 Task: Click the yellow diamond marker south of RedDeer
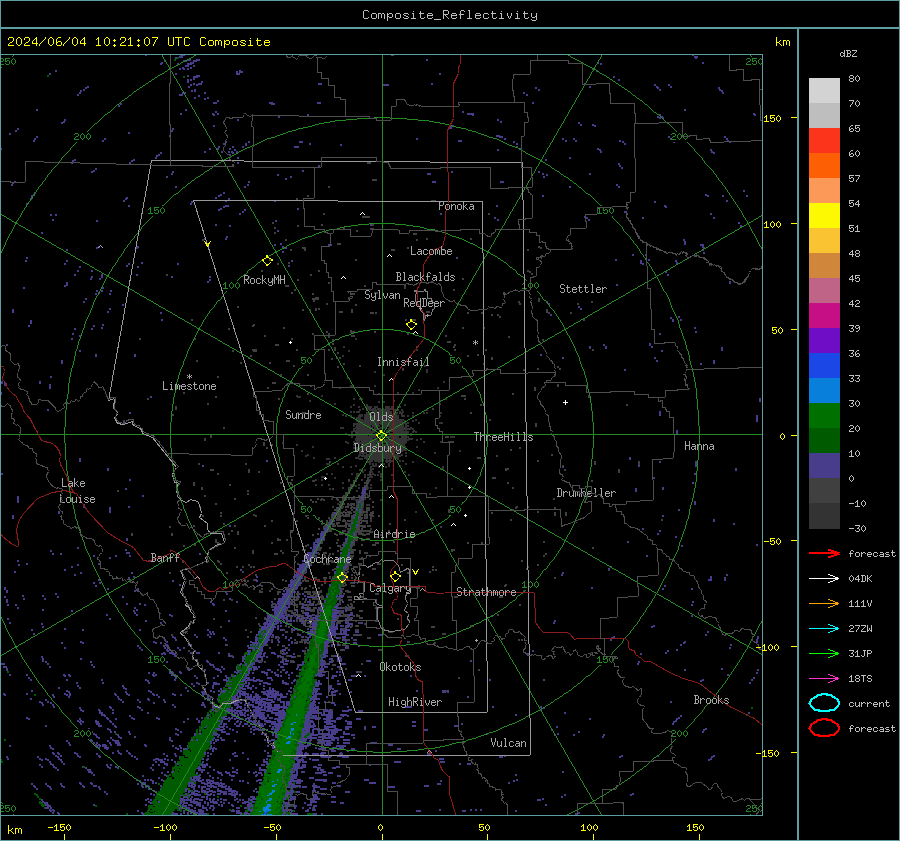tap(412, 325)
